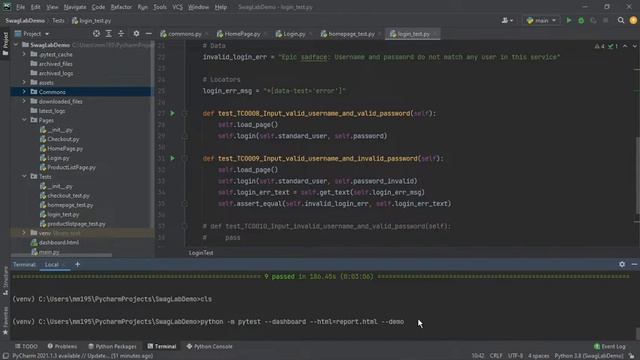Open productlistpage_test.py in the project tree
The width and height of the screenshot is (640, 360).
tap(76, 224)
